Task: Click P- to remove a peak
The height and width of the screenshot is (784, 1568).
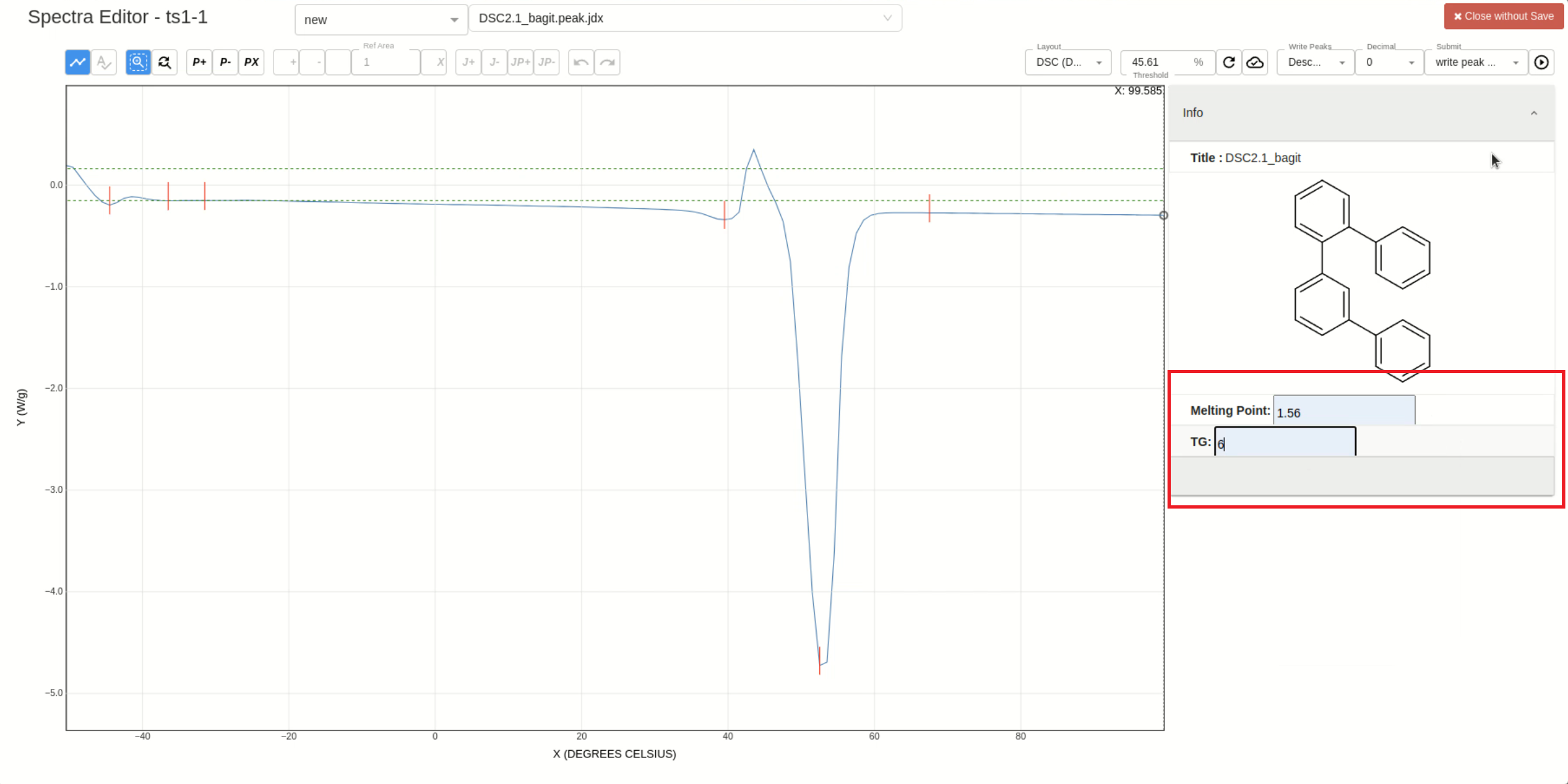Action: coord(225,62)
